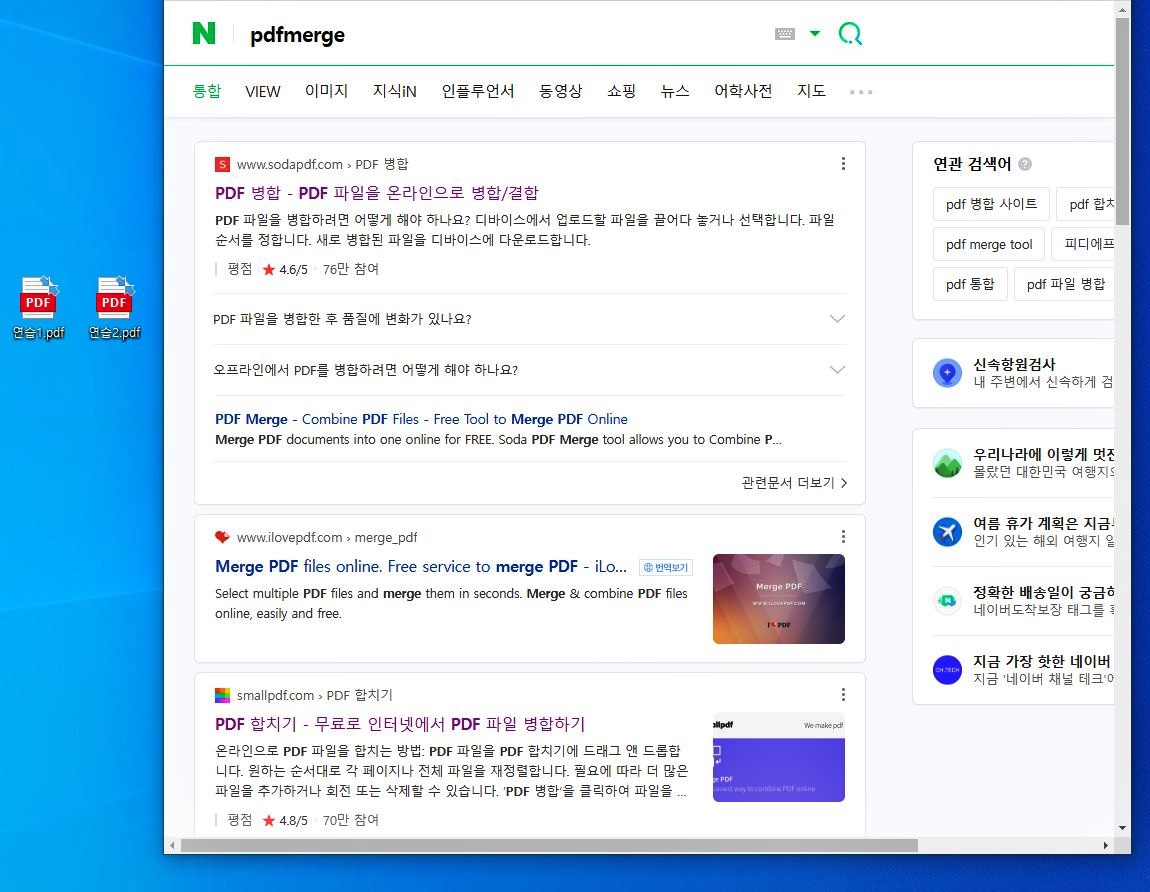Open Merge PDF files online iLovePDF link

pyautogui.click(x=421, y=566)
